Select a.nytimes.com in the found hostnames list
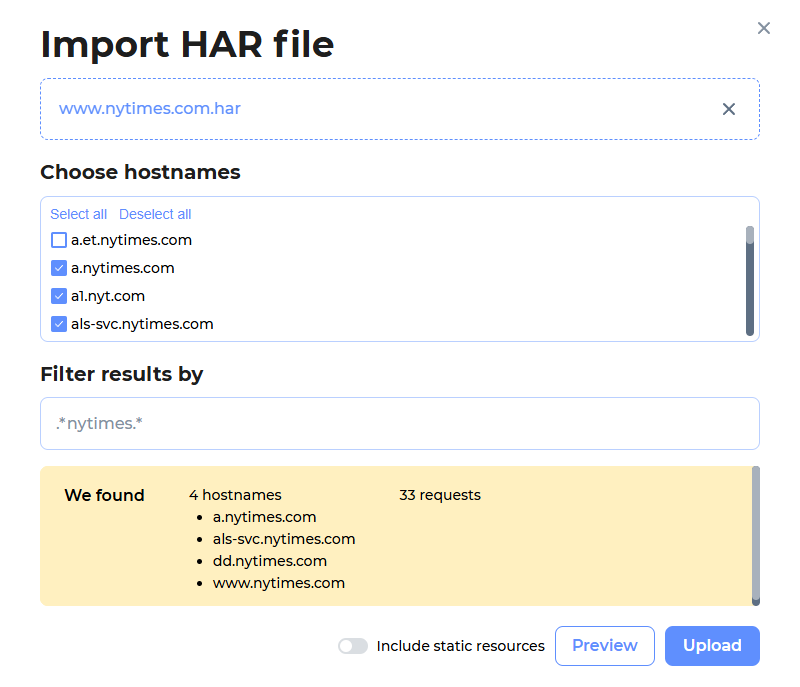800x687 pixels. tap(264, 517)
